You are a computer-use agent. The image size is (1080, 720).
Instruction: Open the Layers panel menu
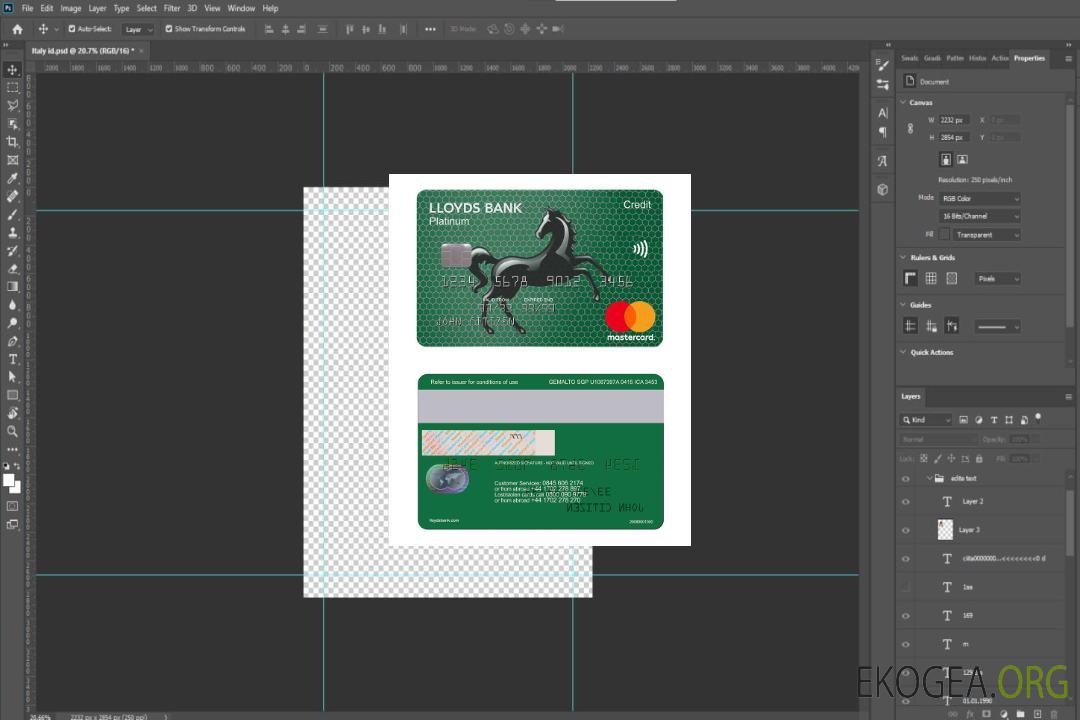pos(1068,397)
